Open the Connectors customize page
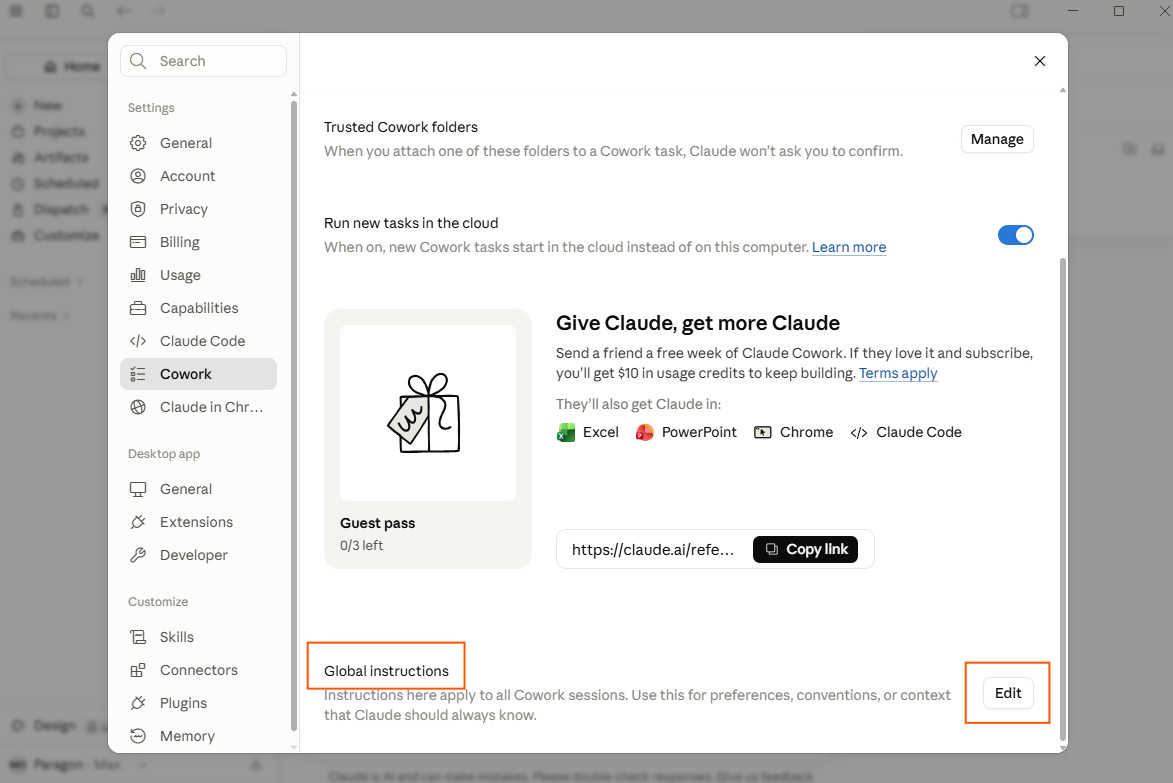The width and height of the screenshot is (1173, 783). [x=198, y=670]
